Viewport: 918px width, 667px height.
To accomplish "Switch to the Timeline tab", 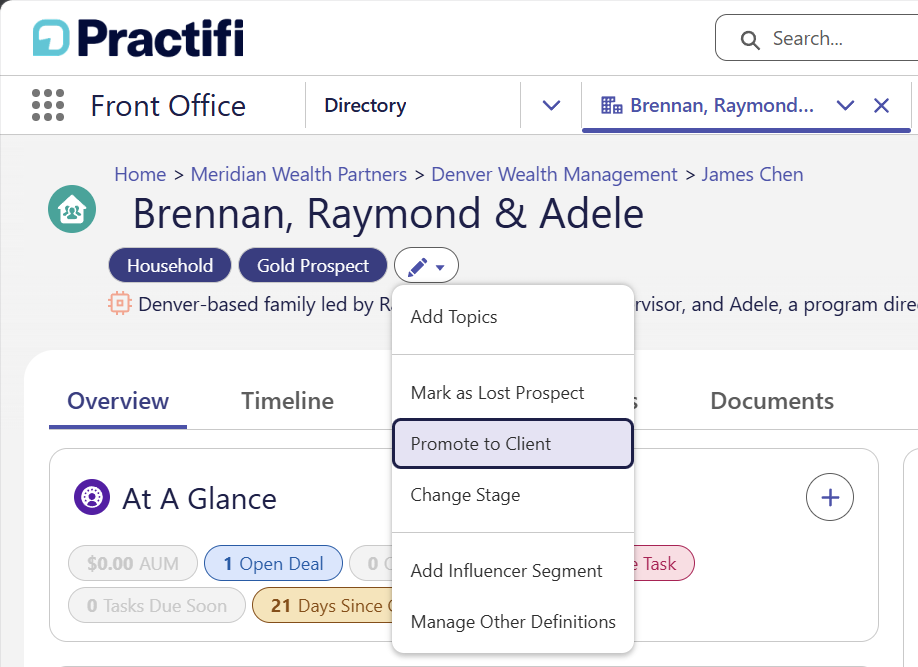I will click(x=287, y=401).
